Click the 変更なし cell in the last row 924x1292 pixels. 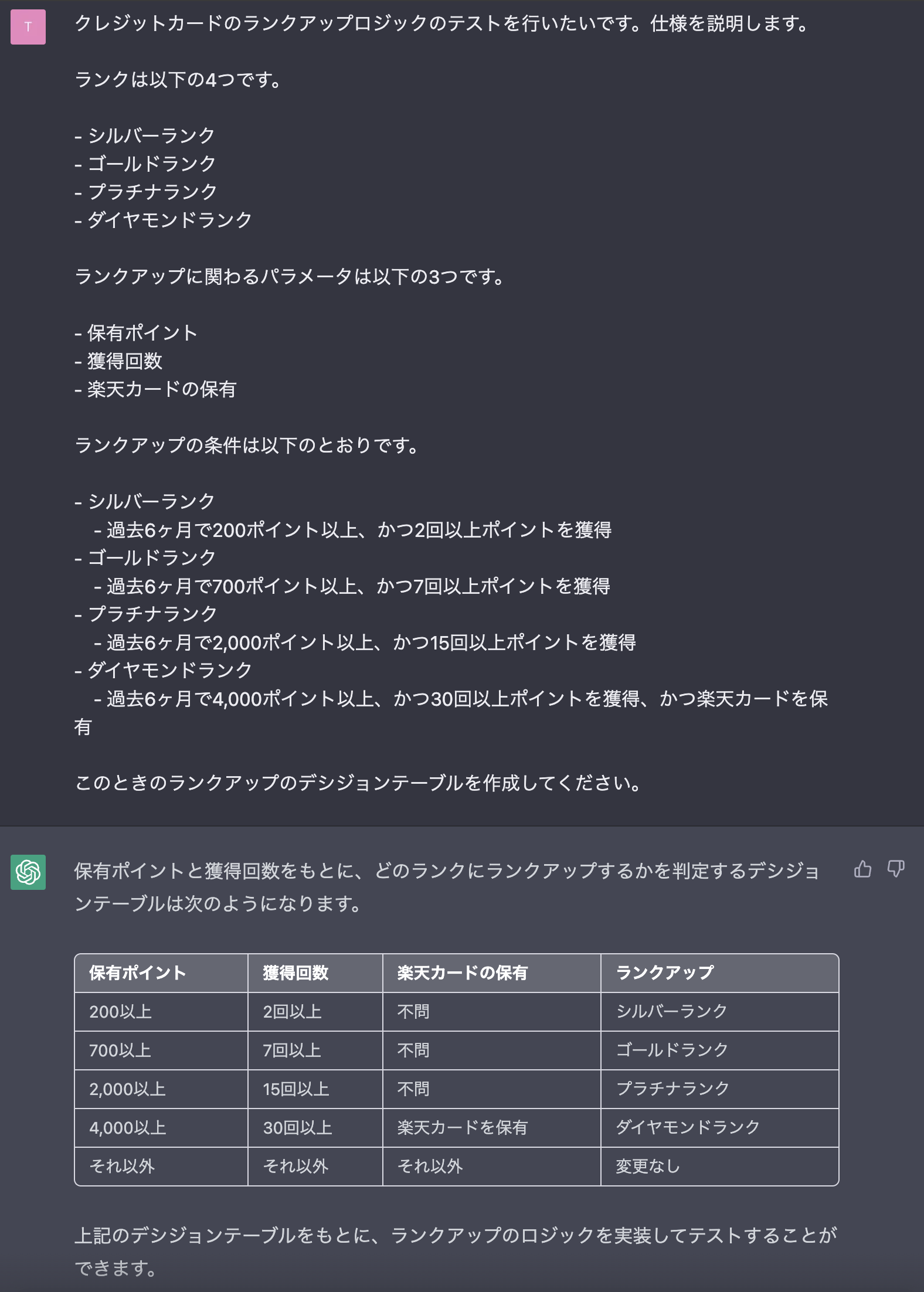(x=647, y=1166)
